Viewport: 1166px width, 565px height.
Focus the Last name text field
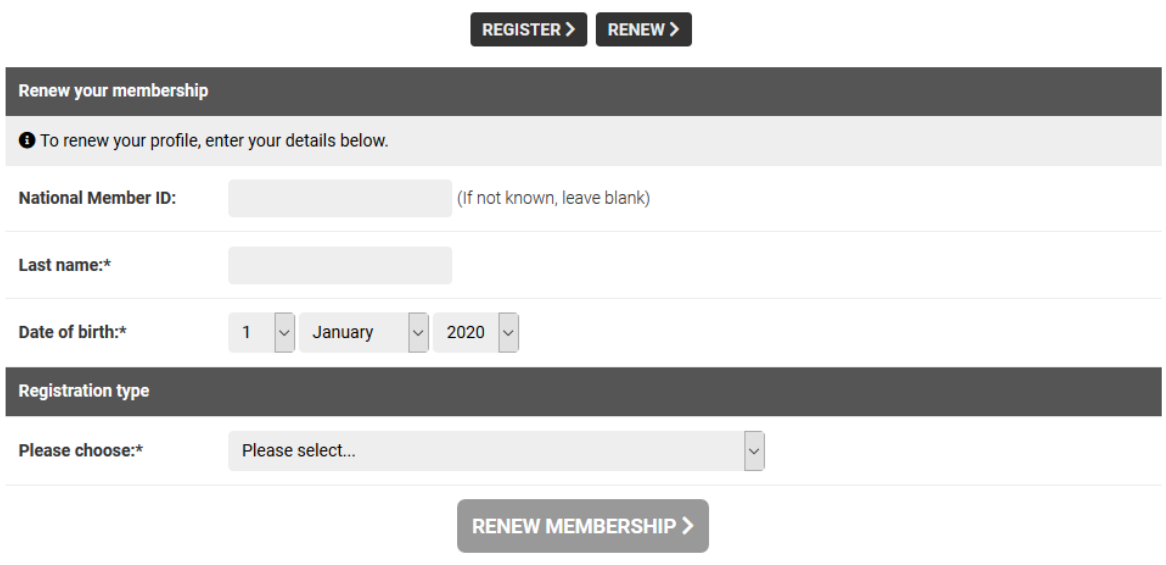[x=340, y=265]
